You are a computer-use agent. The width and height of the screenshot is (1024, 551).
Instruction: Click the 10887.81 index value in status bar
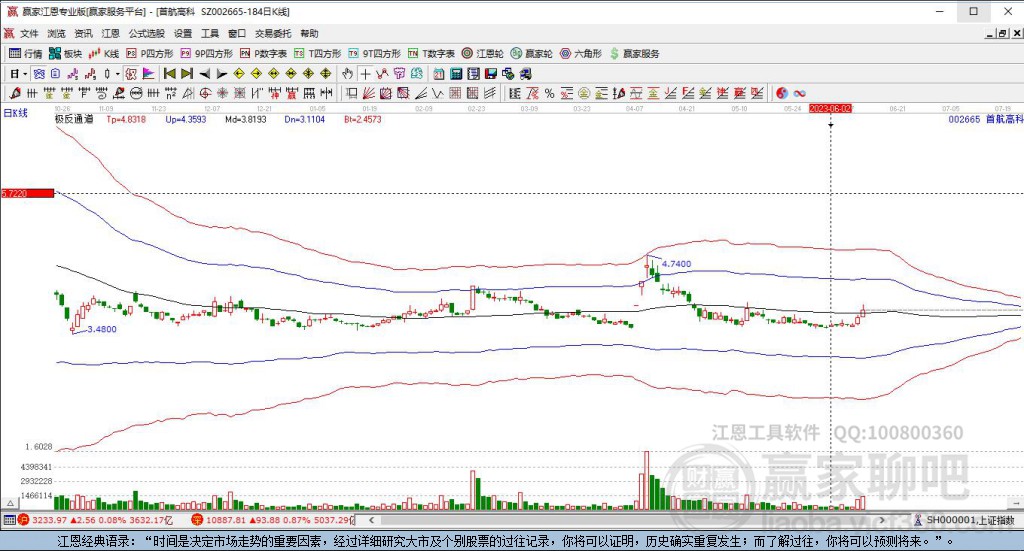tap(226, 520)
